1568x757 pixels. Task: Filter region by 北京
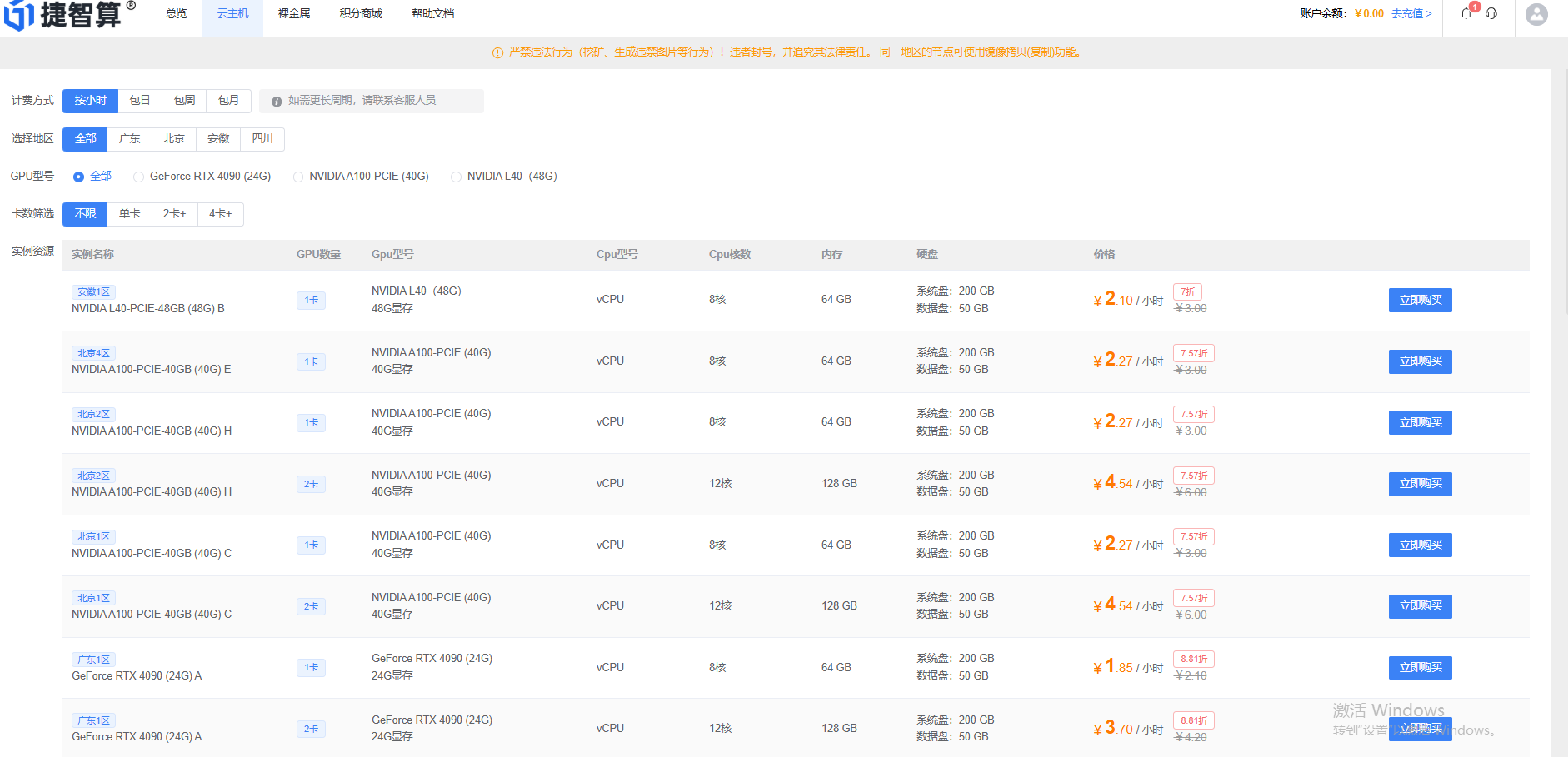click(173, 139)
